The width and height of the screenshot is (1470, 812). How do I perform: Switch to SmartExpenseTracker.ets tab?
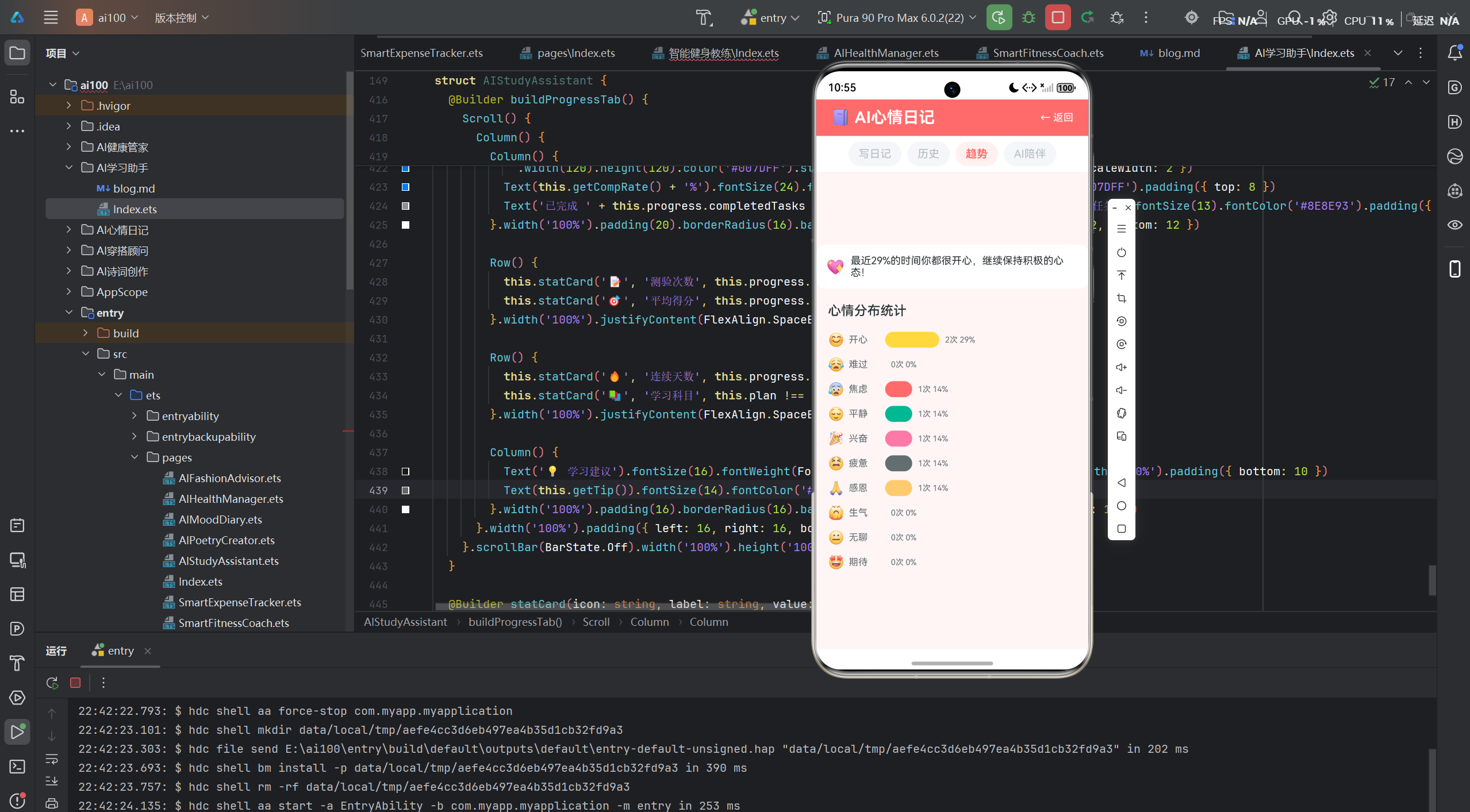[421, 53]
